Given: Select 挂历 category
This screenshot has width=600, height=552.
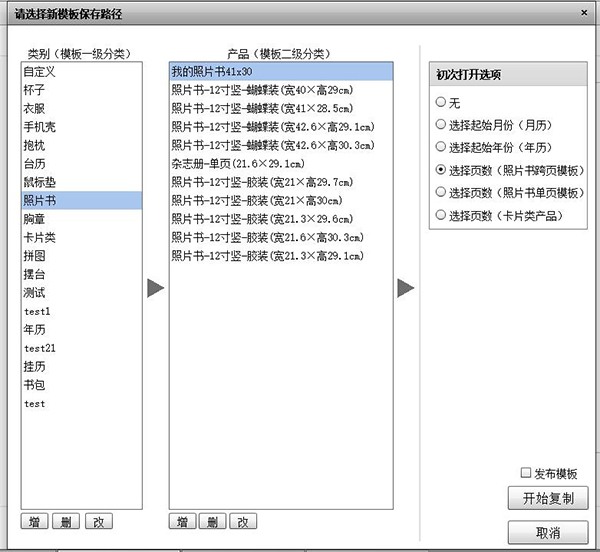Looking at the screenshot, I should point(82,366).
